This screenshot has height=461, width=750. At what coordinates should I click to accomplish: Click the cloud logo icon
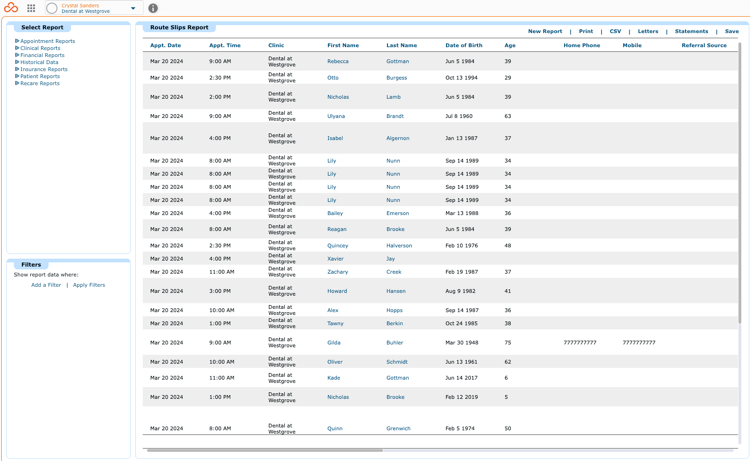tap(11, 8)
